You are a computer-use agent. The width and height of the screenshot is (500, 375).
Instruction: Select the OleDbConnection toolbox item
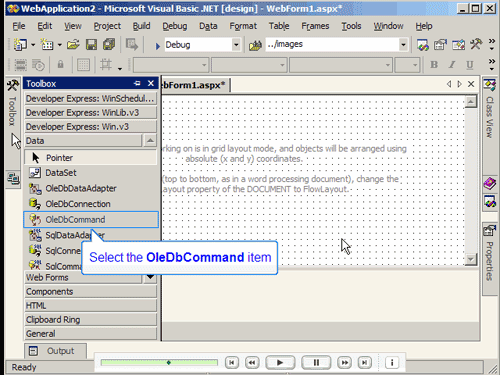[x=90, y=204]
